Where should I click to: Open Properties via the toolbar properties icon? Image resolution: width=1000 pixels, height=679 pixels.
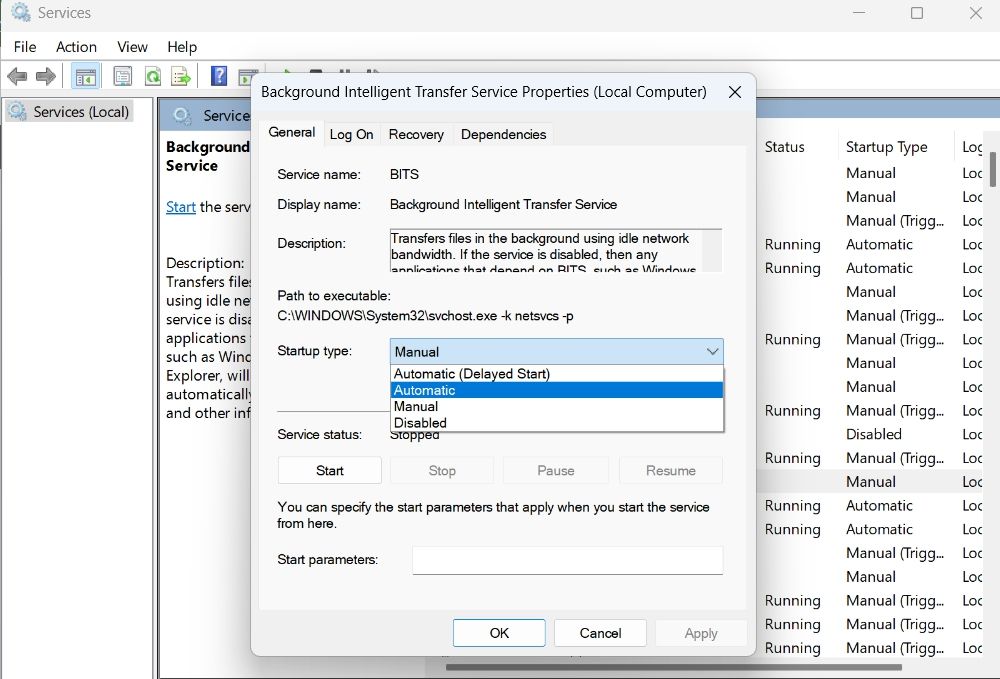click(x=122, y=77)
